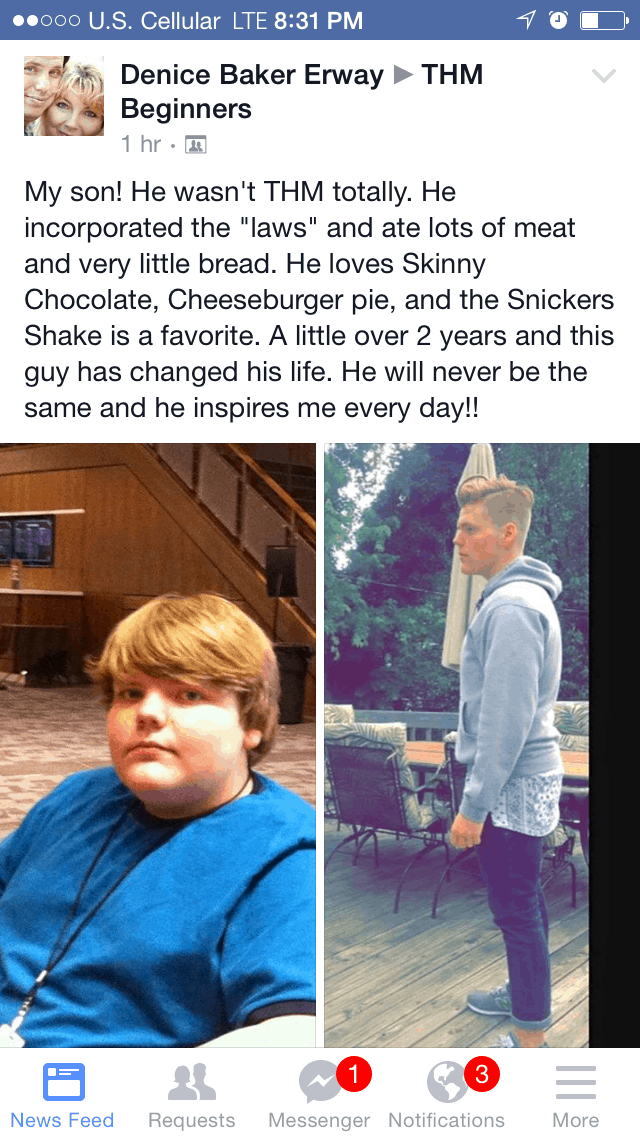Tap the status bar clock 8:31 PM

(318, 20)
